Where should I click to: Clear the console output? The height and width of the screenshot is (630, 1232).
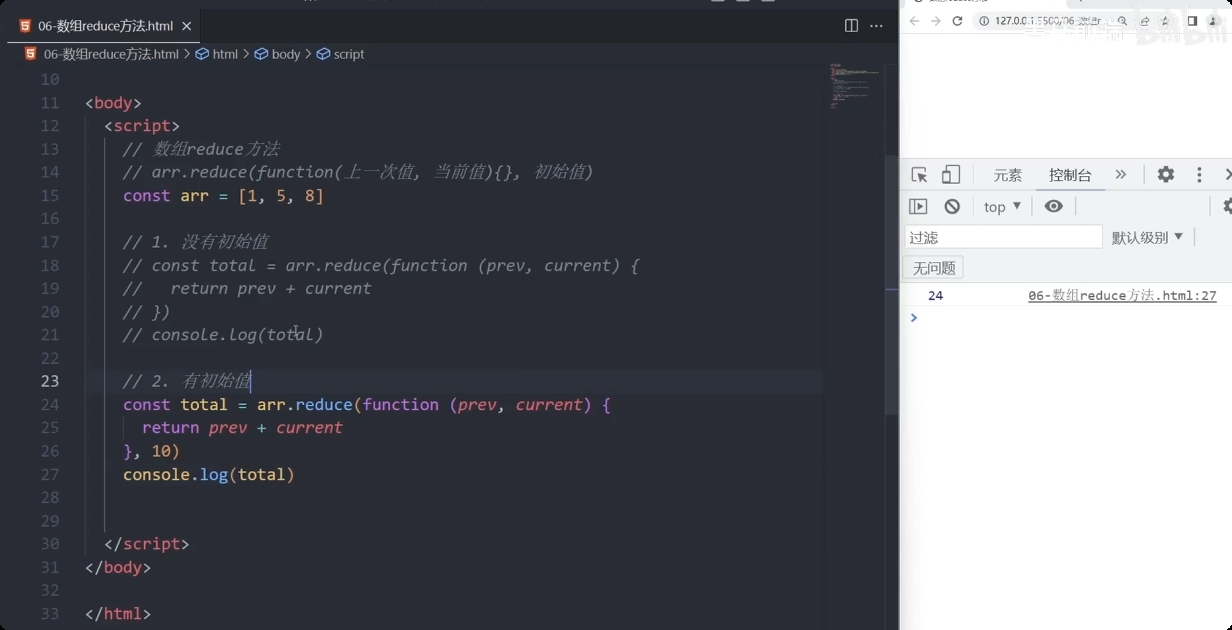[952, 206]
